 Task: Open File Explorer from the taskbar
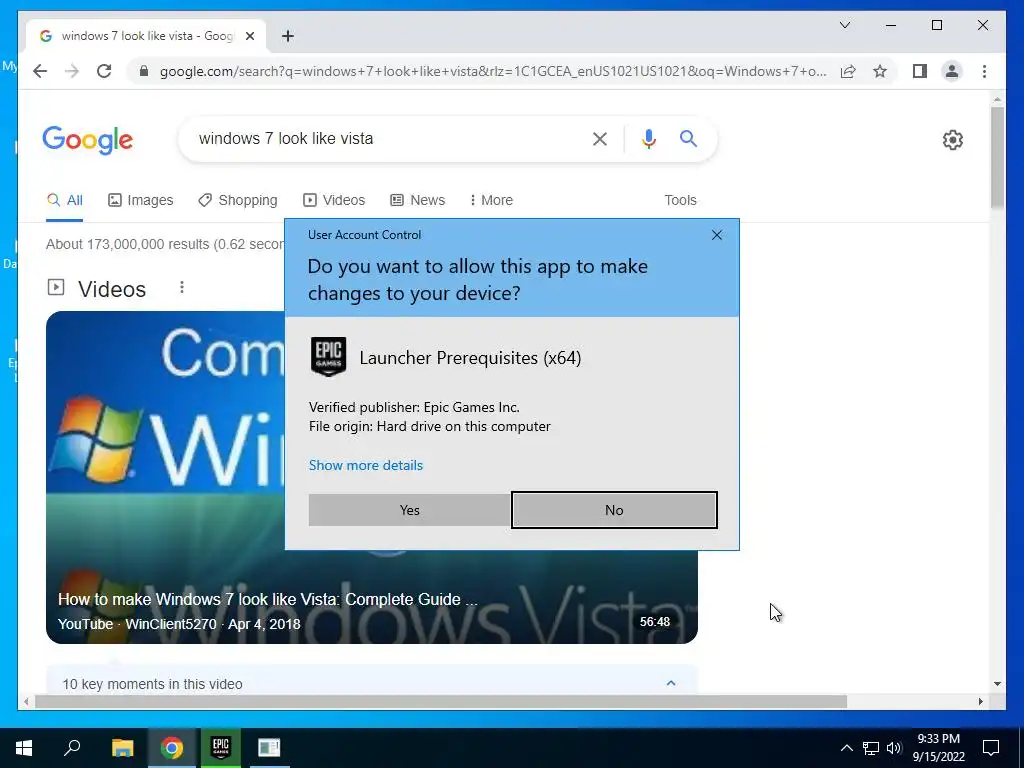pyautogui.click(x=122, y=747)
